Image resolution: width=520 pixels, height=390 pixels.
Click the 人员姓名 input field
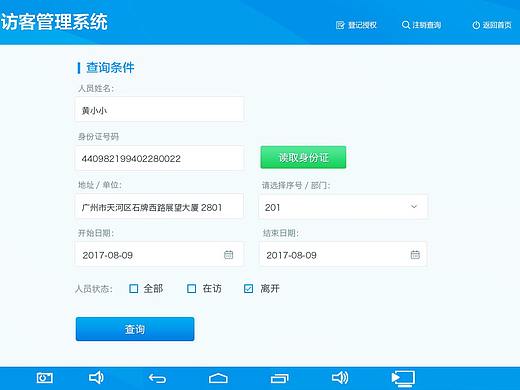coord(159,110)
